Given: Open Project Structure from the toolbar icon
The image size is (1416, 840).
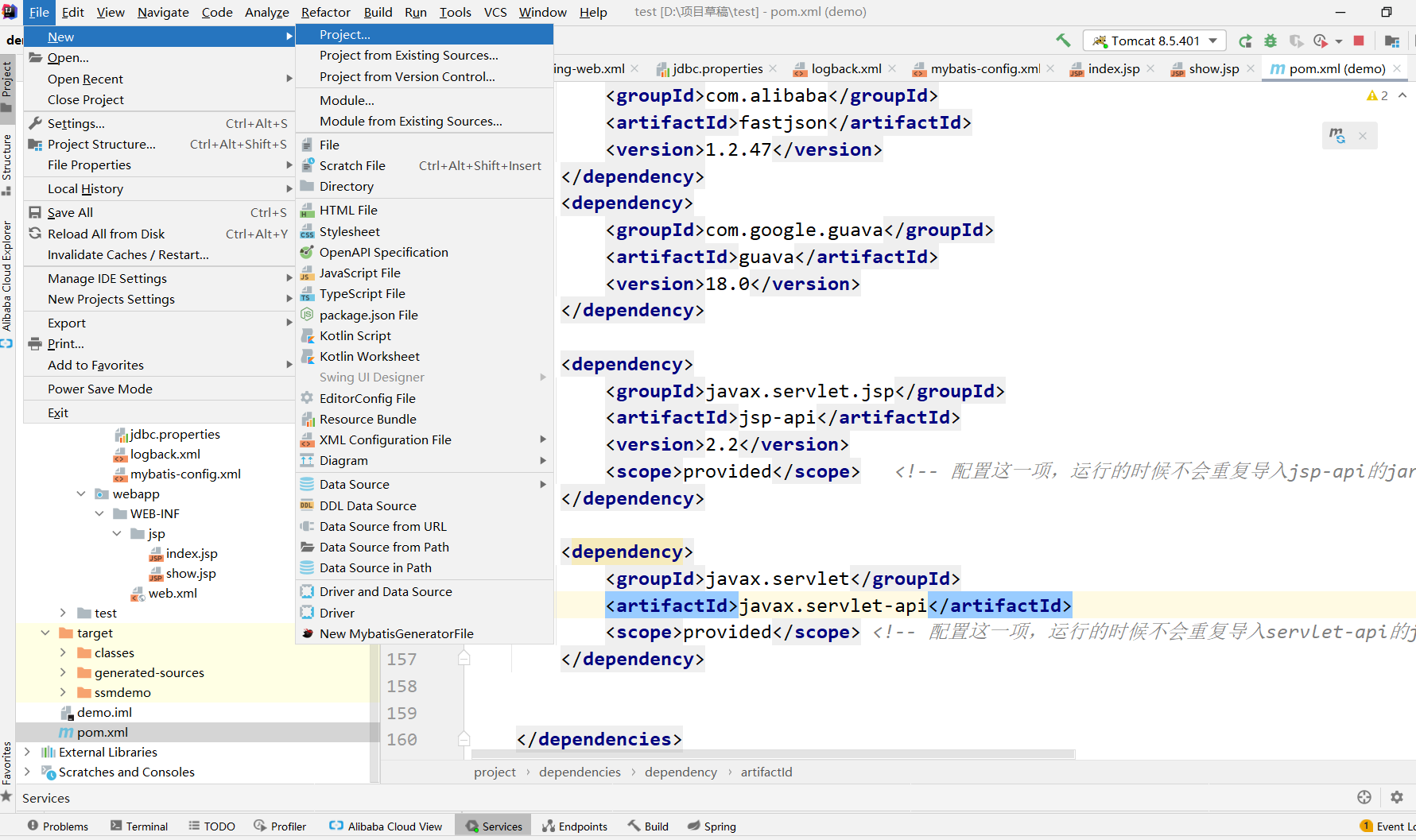Looking at the screenshot, I should [x=1391, y=41].
